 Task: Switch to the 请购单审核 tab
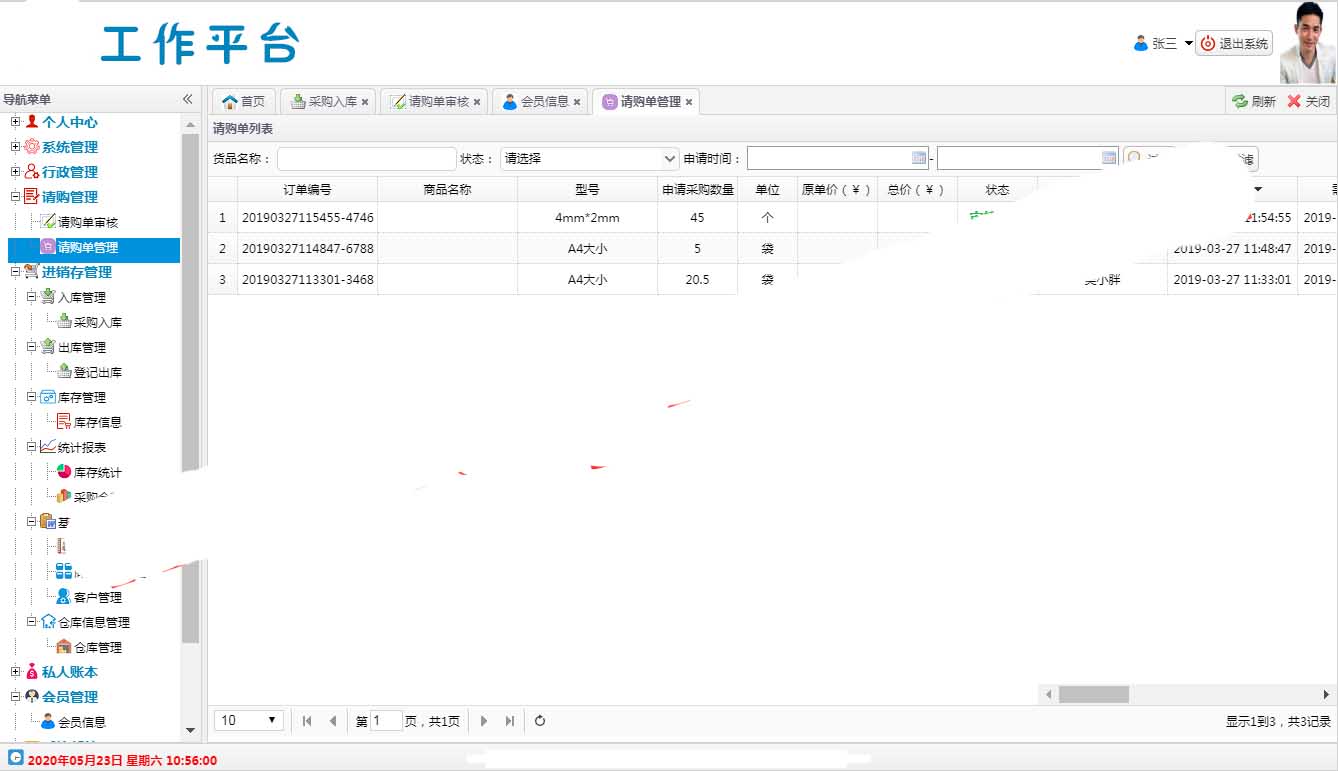coord(430,102)
